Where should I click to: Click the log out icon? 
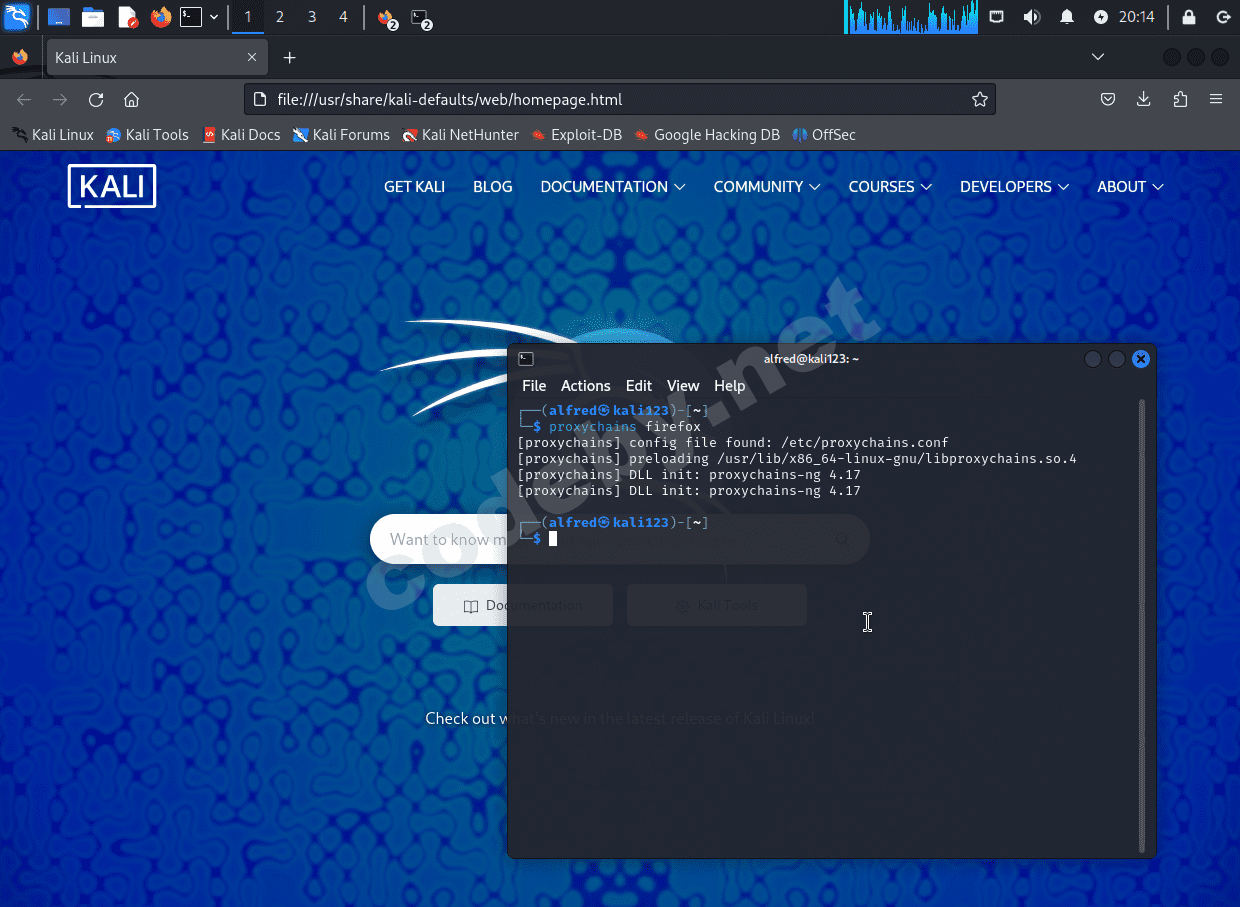[1223, 17]
